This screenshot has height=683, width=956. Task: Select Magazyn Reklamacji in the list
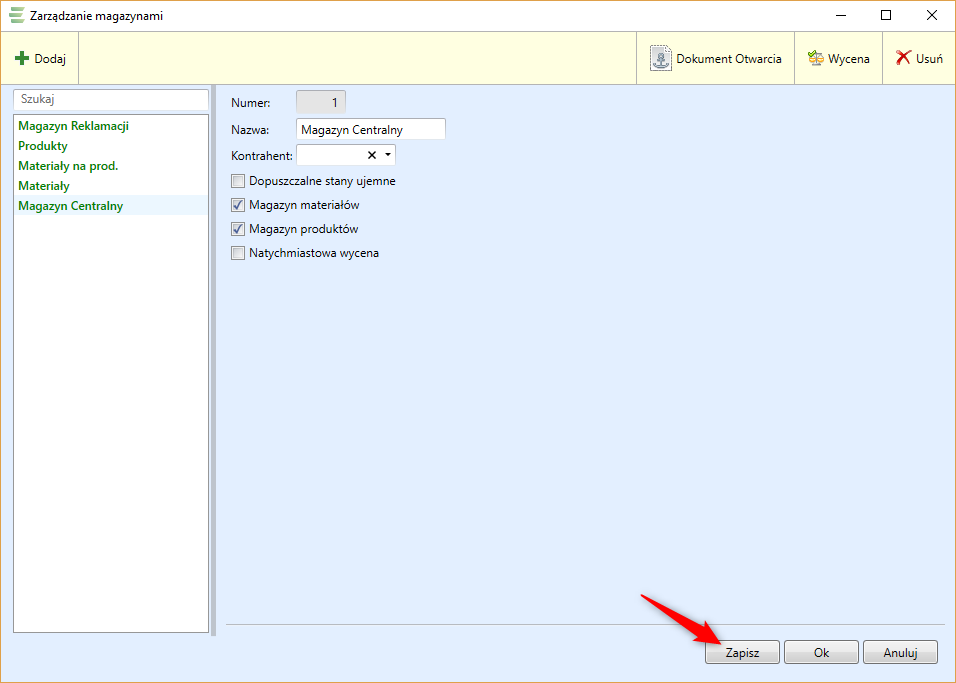[x=73, y=126]
